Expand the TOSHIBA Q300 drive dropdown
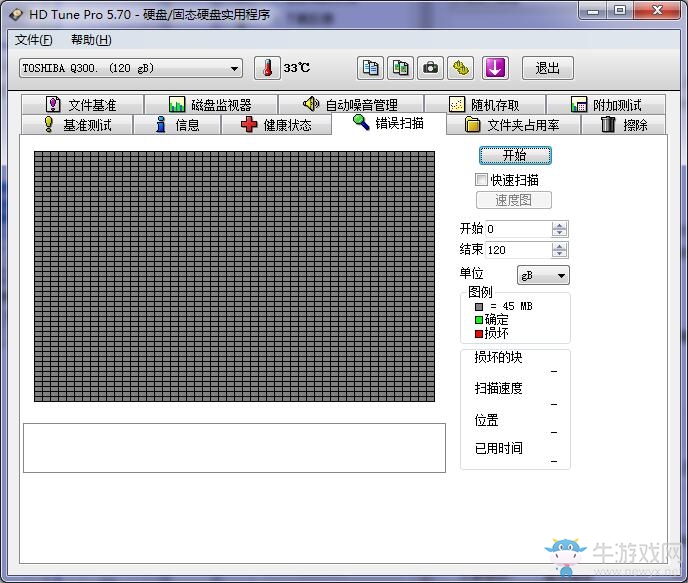688x583 pixels. [234, 68]
